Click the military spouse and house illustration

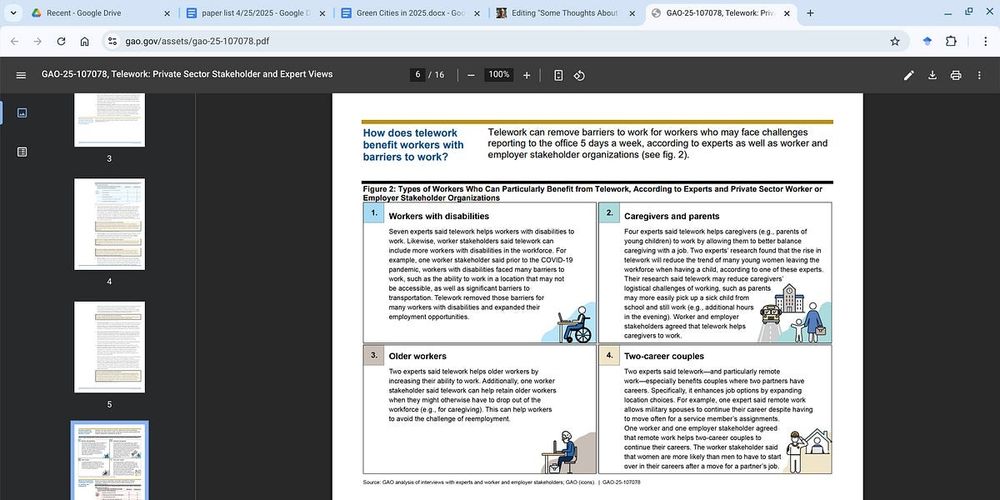pyautogui.click(x=808, y=450)
